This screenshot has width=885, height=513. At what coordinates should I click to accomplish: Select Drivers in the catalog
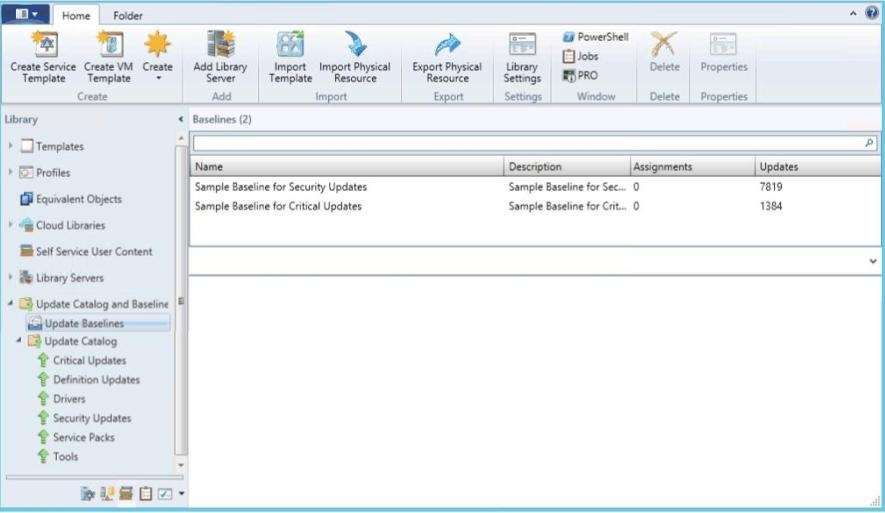[69, 399]
